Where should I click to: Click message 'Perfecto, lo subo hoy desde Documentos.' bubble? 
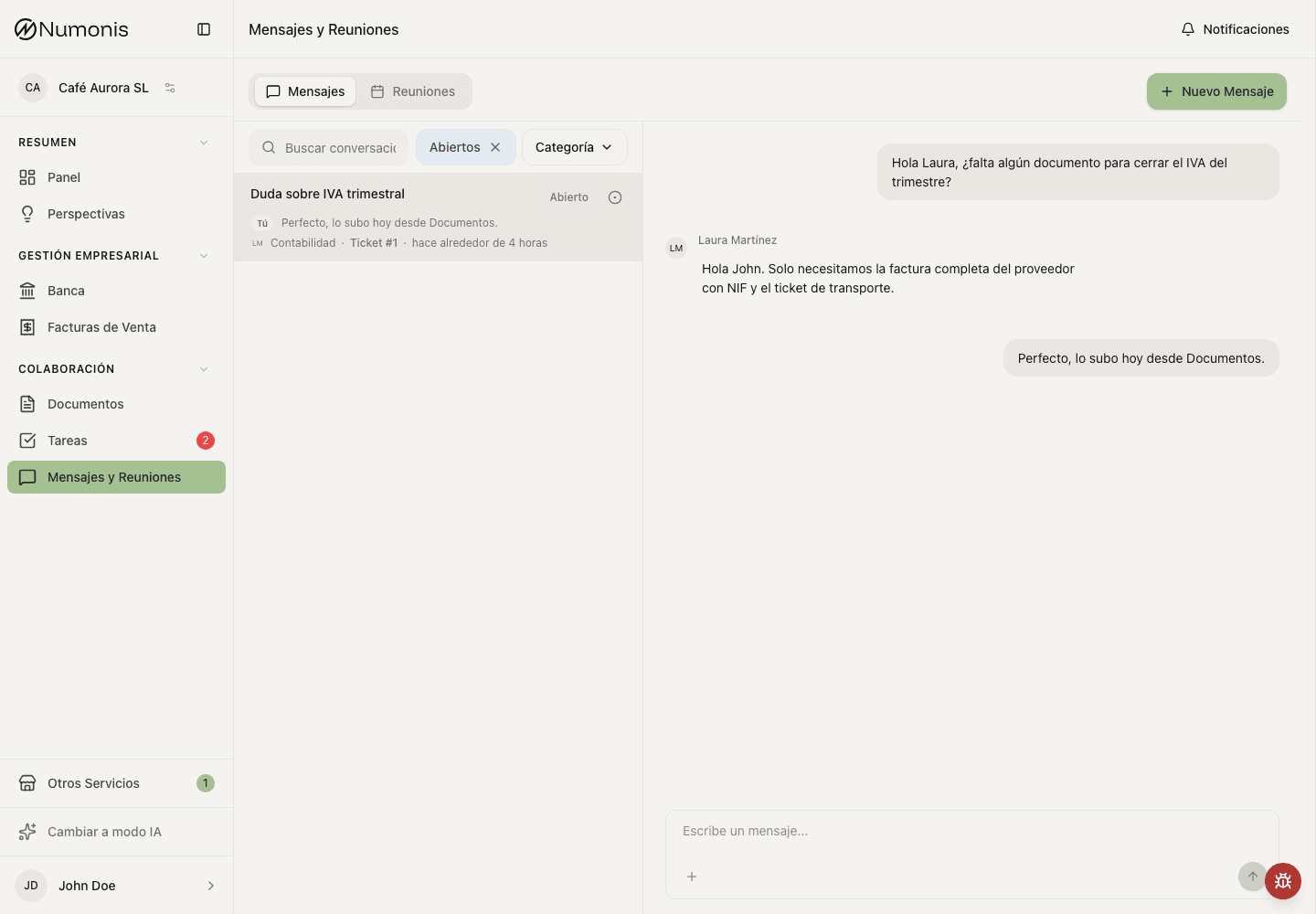click(1141, 358)
